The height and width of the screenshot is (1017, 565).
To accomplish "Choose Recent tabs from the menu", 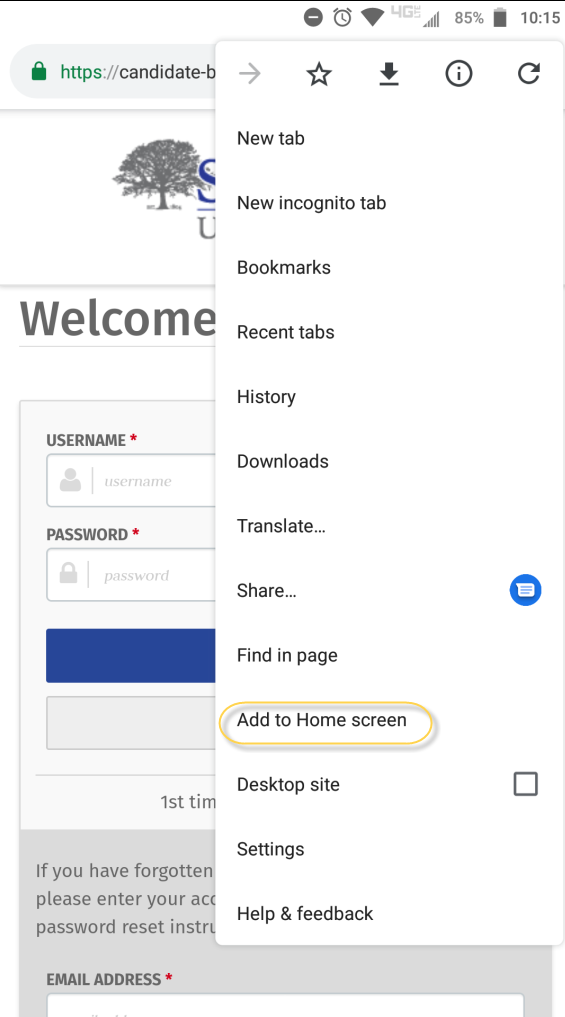I will tap(285, 332).
